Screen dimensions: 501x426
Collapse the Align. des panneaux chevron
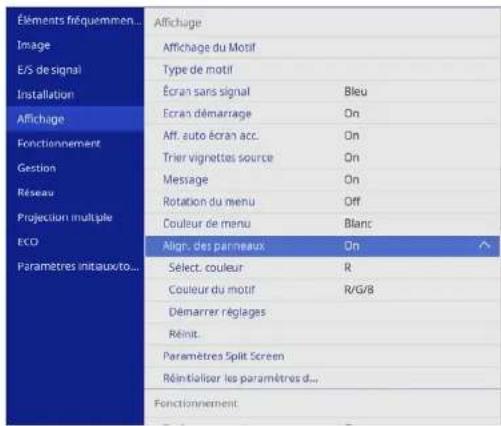coord(484,246)
